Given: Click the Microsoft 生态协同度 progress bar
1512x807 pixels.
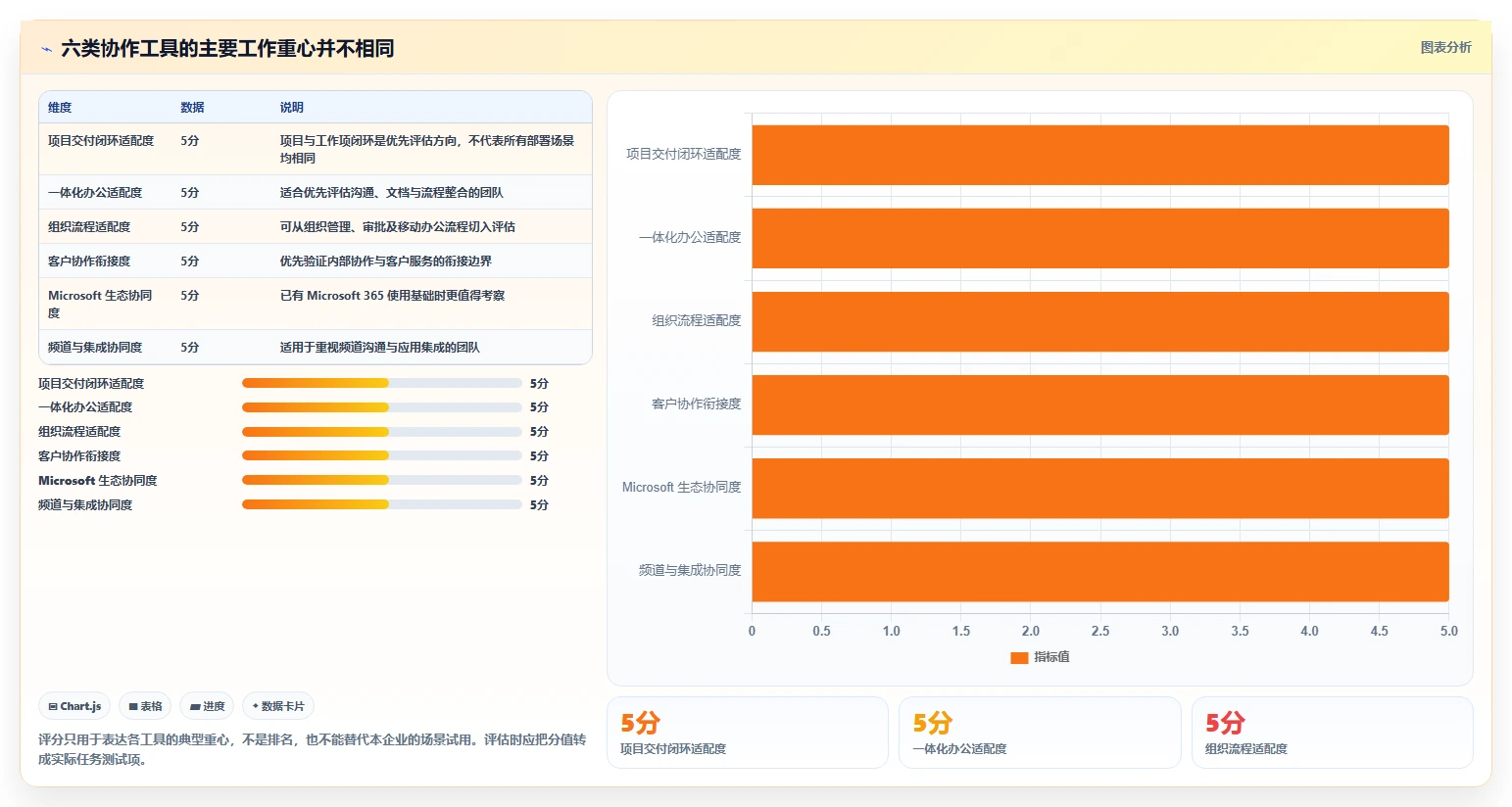Looking at the screenshot, I should click(382, 480).
